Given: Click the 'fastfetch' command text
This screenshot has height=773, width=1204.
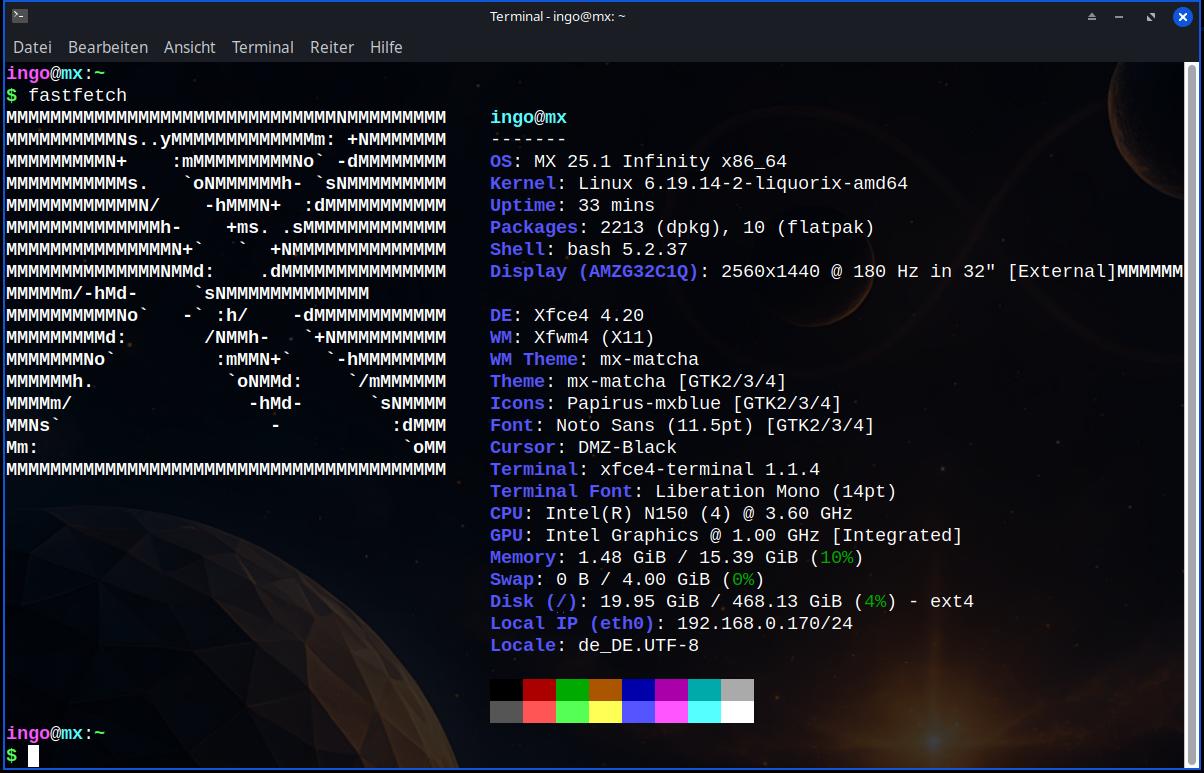Looking at the screenshot, I should 78,95.
